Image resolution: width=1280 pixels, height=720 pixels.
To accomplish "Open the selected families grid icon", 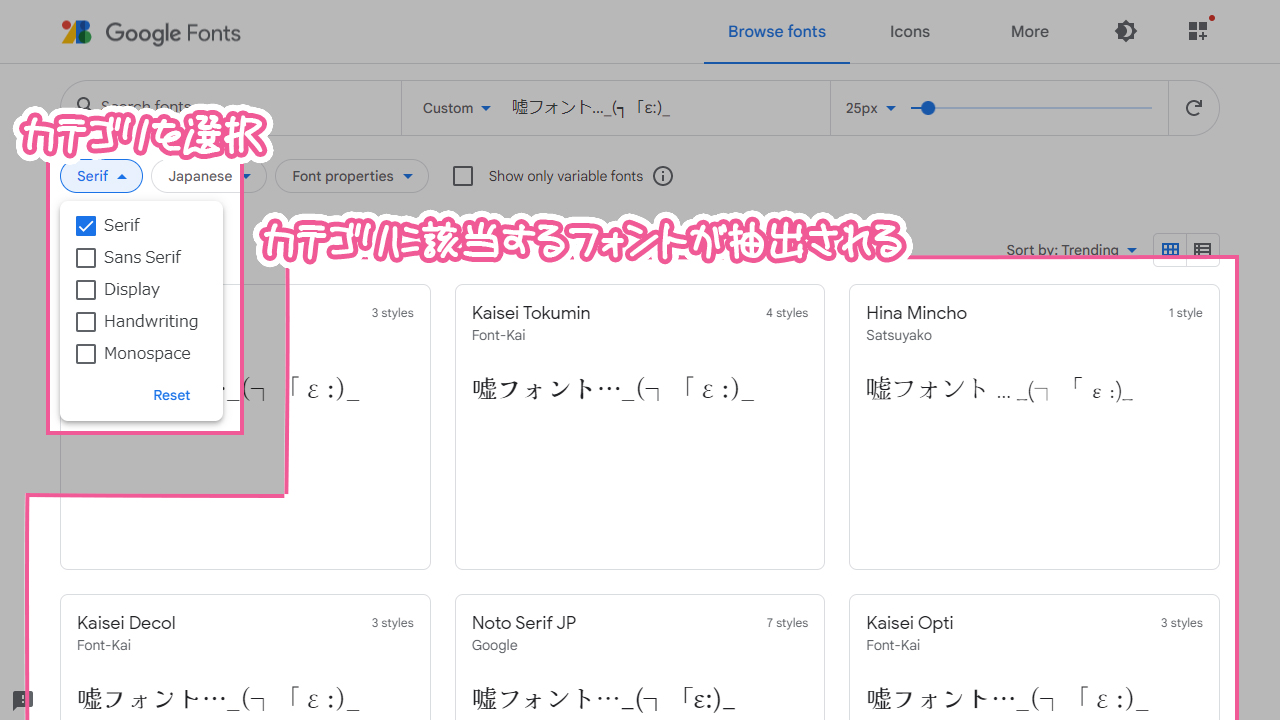I will pyautogui.click(x=1199, y=30).
